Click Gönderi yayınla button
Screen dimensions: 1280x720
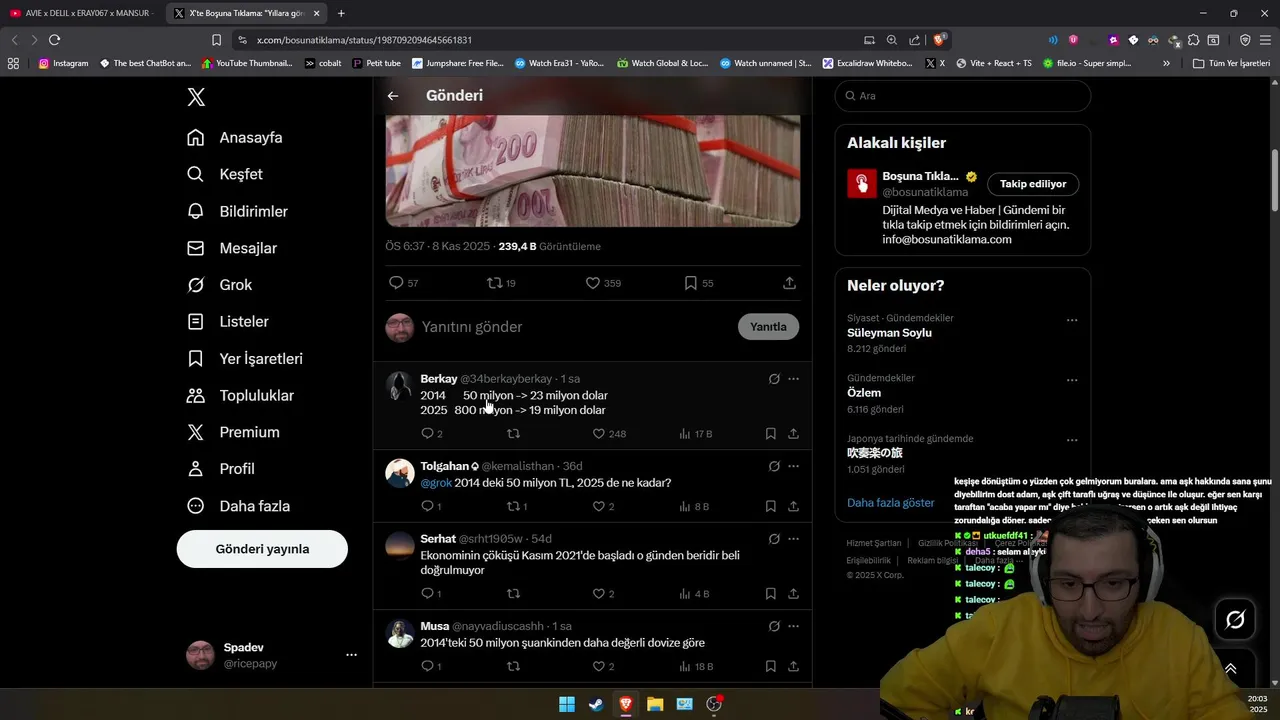pos(262,549)
